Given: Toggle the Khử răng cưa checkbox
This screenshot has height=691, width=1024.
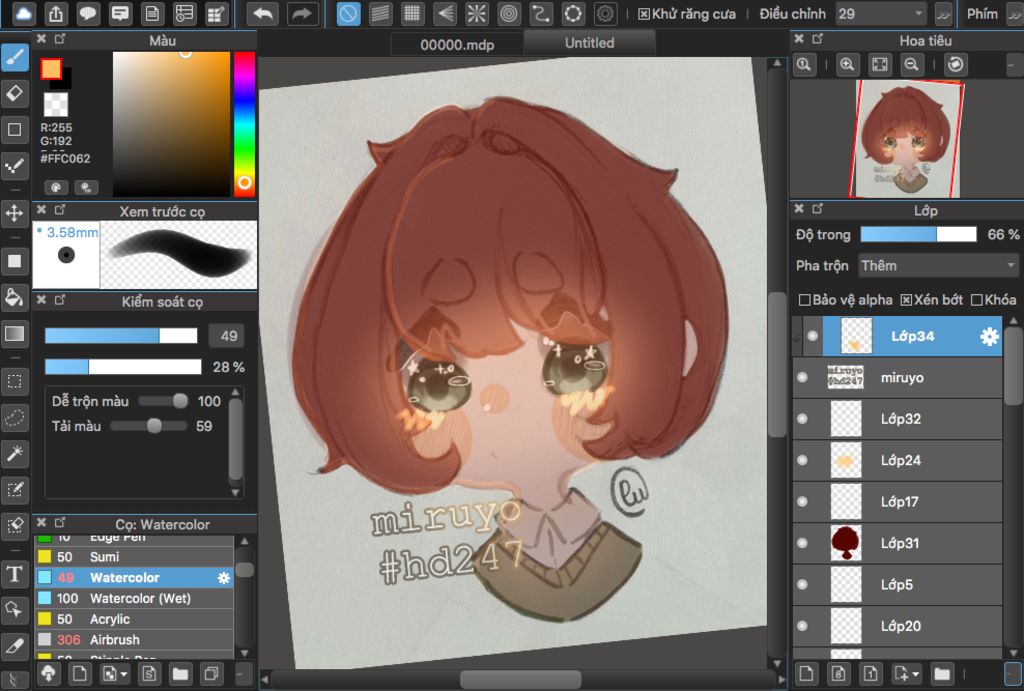Looking at the screenshot, I should click(x=644, y=14).
